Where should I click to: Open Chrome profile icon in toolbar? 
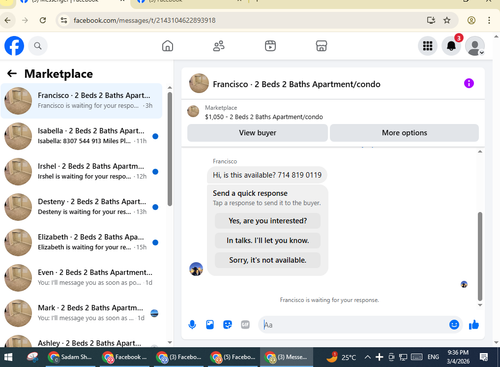coord(471,20)
